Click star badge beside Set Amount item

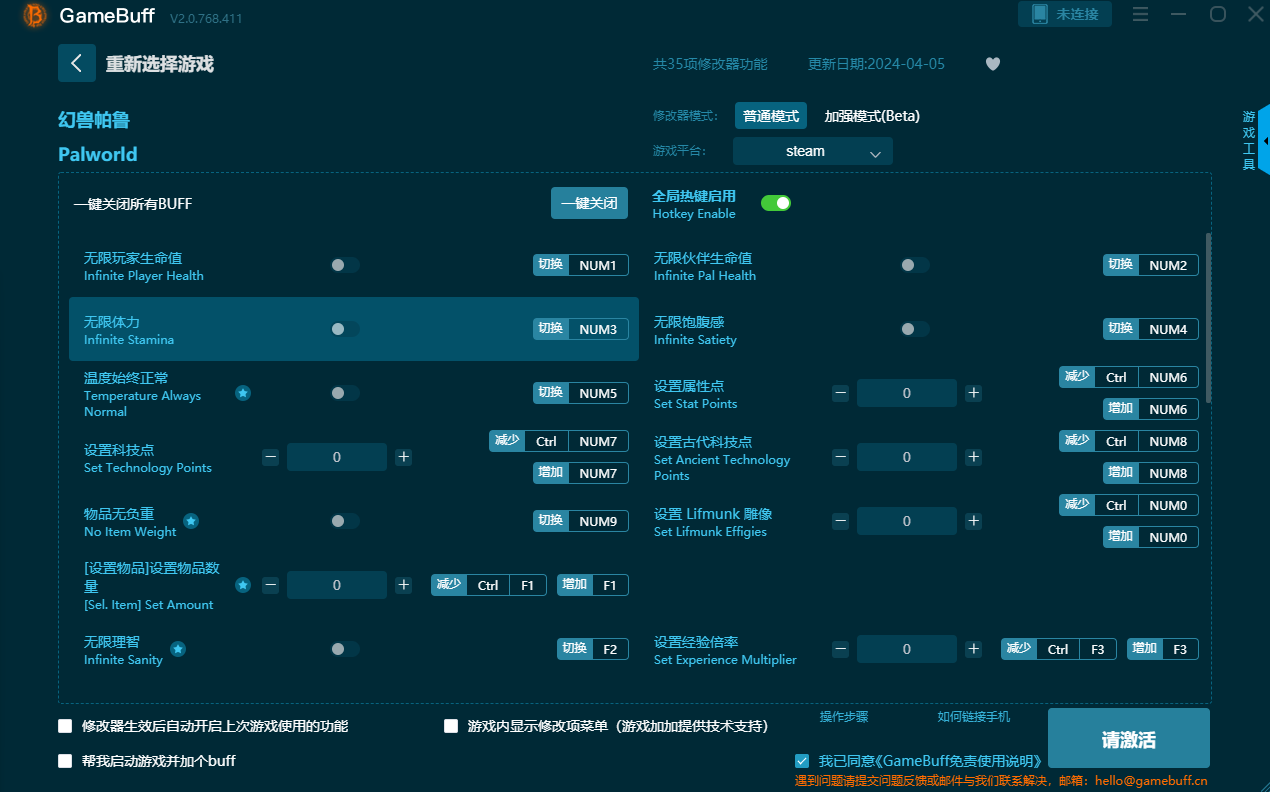click(243, 585)
